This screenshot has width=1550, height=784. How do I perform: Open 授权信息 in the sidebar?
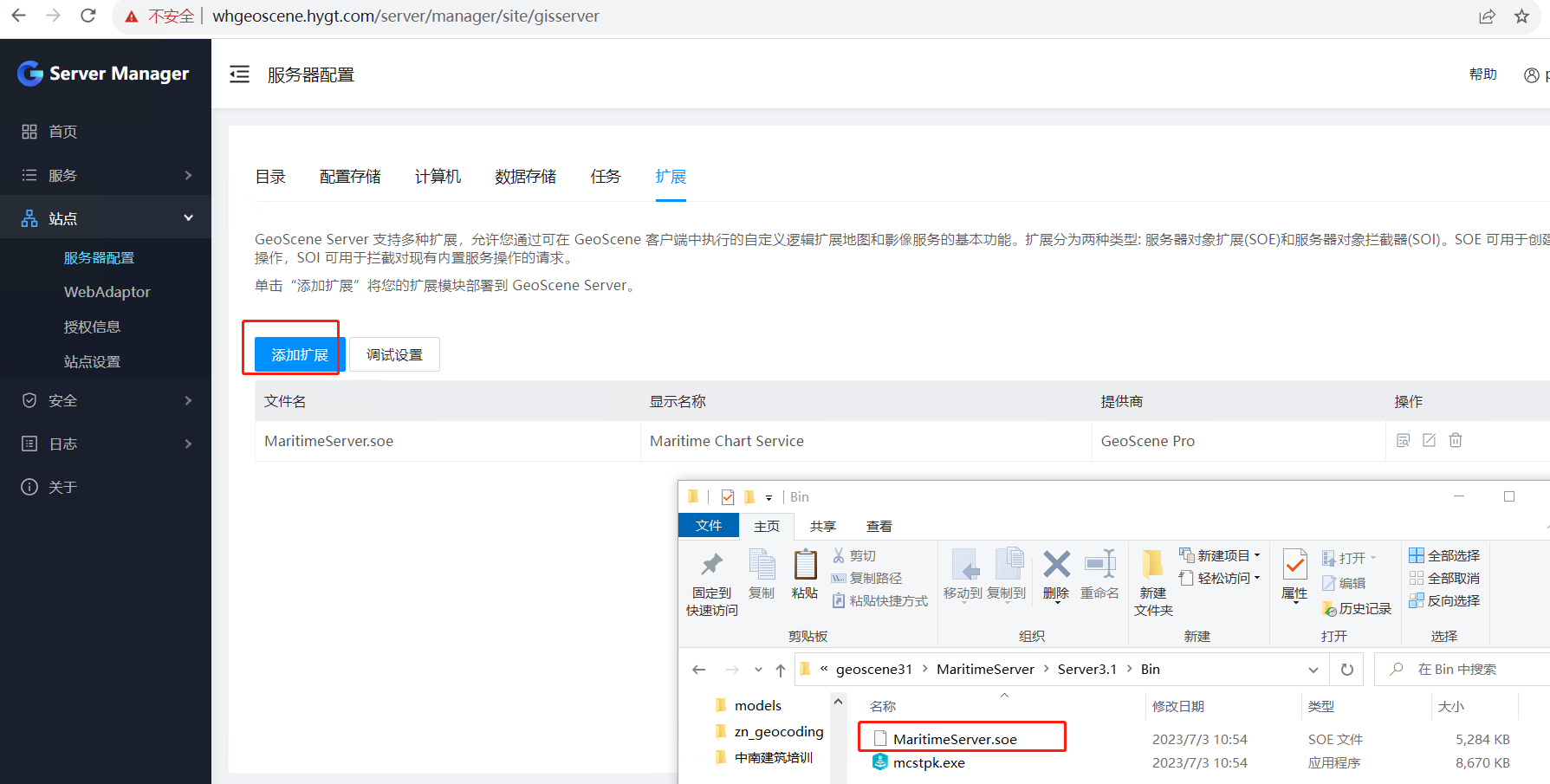click(x=92, y=327)
